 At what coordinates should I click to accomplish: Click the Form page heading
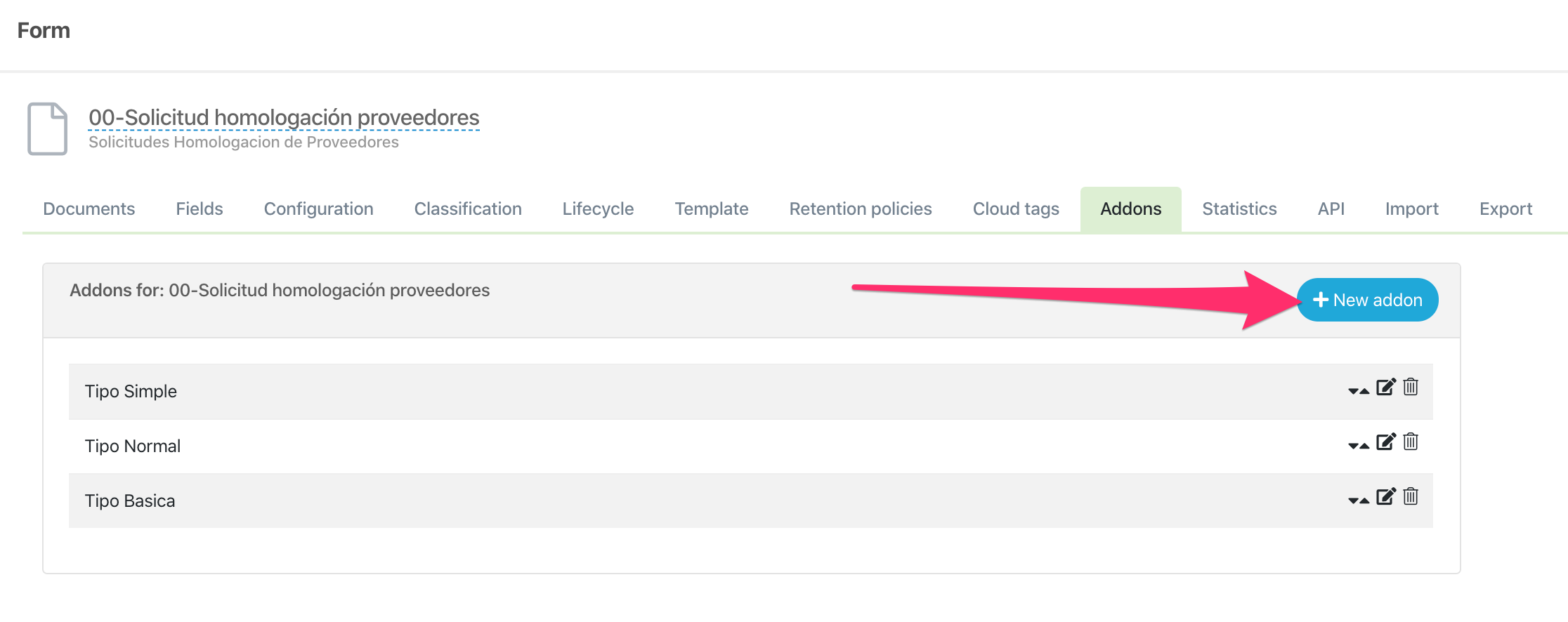coord(44,30)
